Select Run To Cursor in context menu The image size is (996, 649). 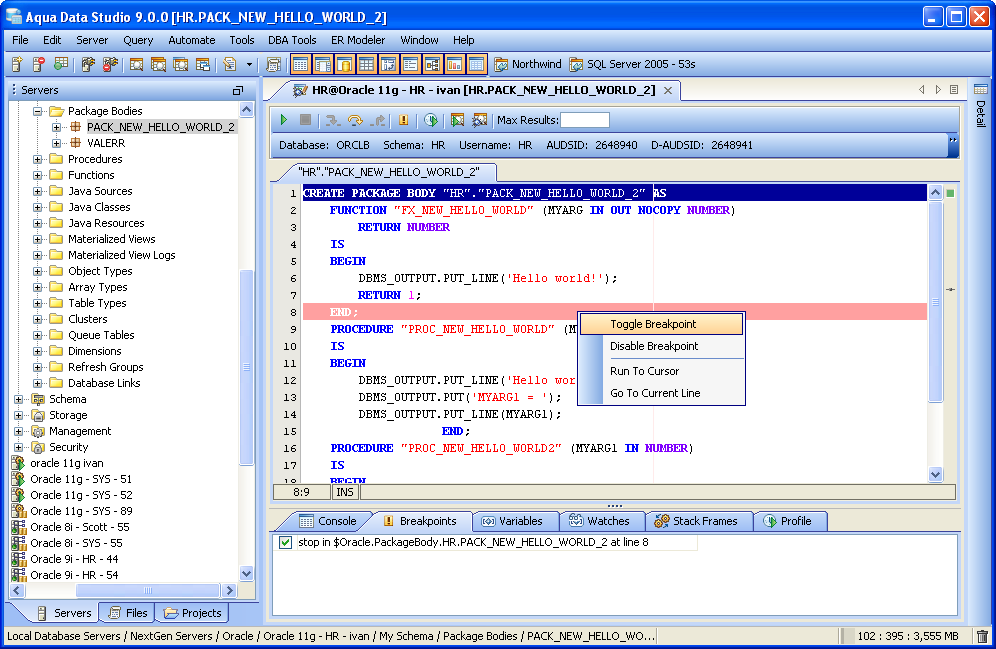[644, 371]
